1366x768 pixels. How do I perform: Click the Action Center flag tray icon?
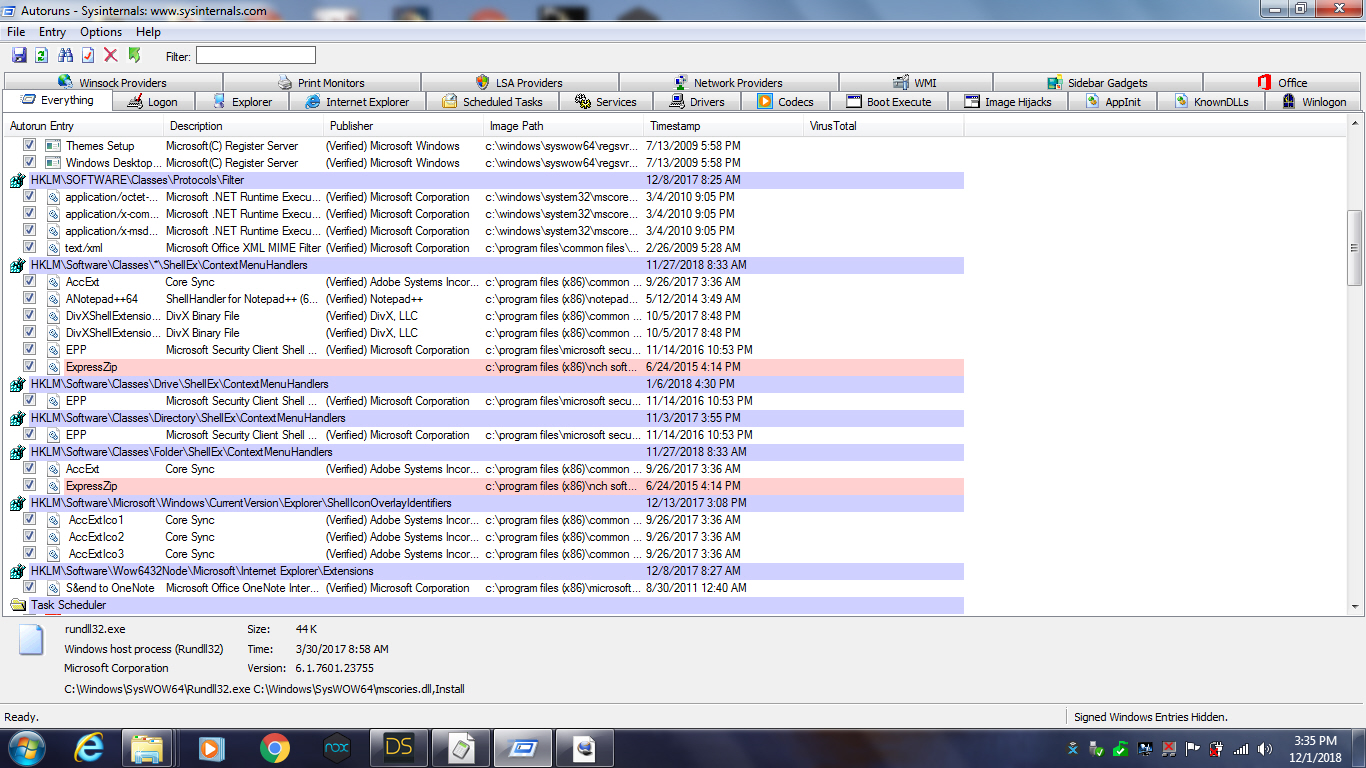1193,748
